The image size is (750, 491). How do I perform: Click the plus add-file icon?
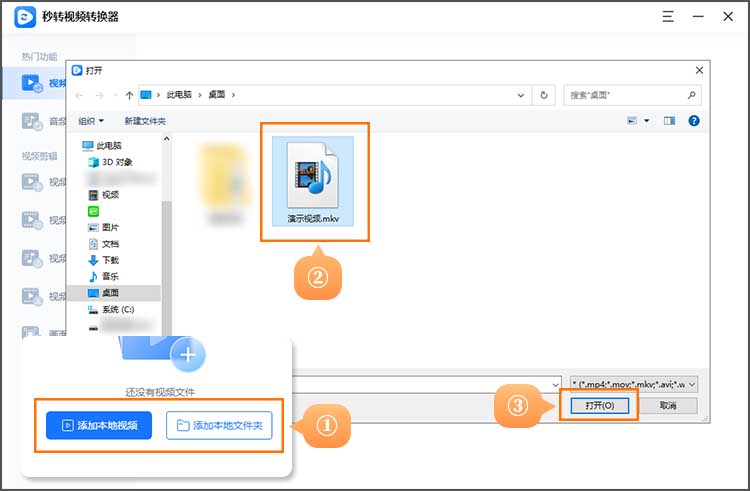[x=188, y=355]
